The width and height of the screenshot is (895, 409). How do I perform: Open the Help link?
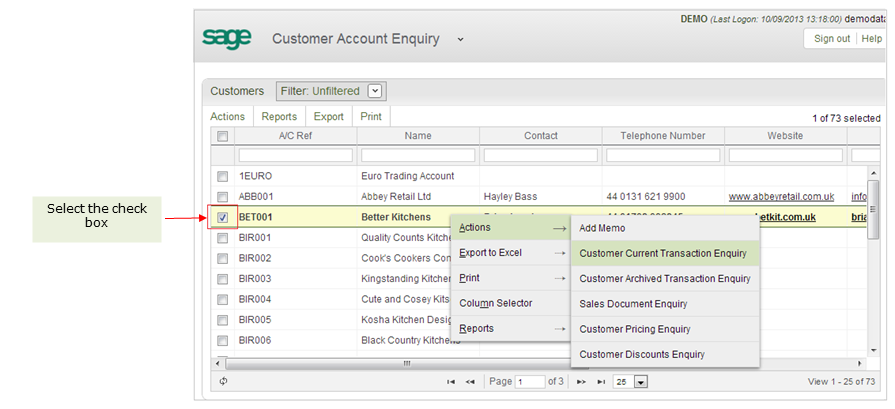871,39
